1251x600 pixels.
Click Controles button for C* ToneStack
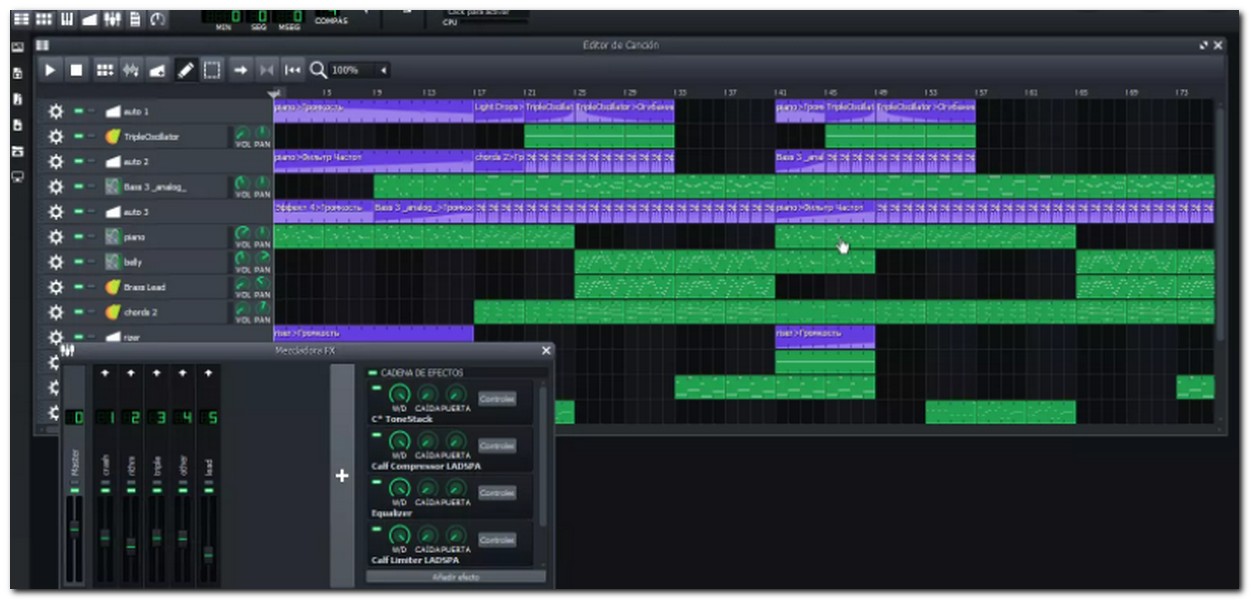tap(496, 398)
